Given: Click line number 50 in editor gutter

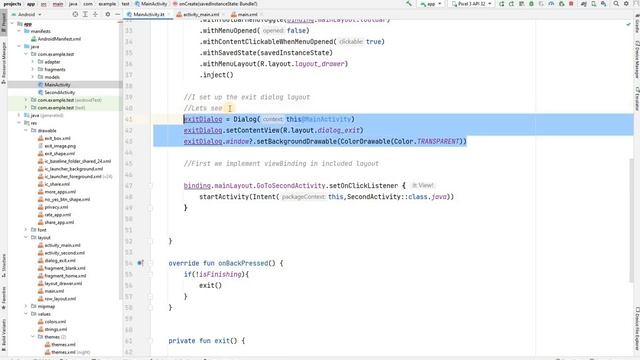Looking at the screenshot, I should (129, 219).
